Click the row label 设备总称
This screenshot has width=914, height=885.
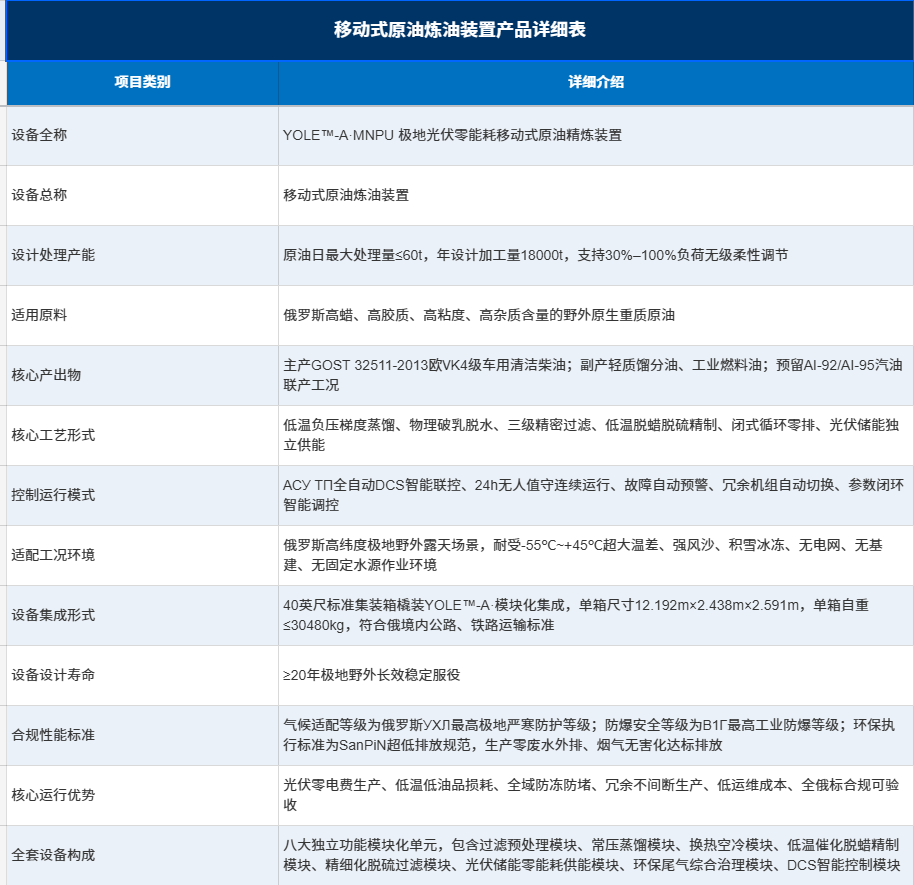click(x=39, y=195)
